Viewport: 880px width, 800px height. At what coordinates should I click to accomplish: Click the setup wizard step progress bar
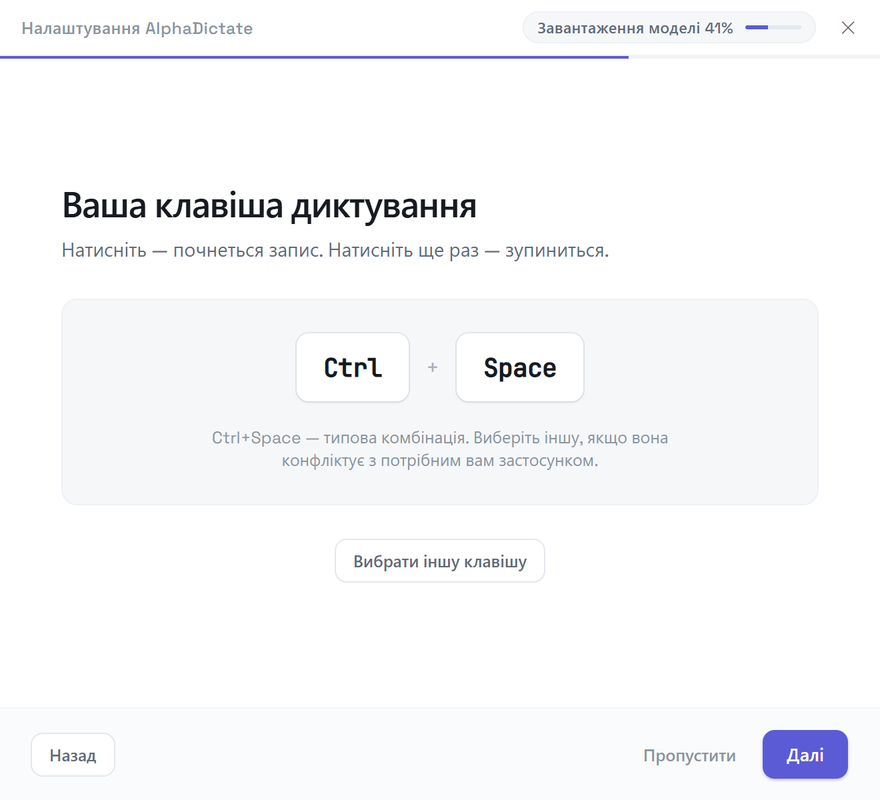pyautogui.click(x=440, y=57)
